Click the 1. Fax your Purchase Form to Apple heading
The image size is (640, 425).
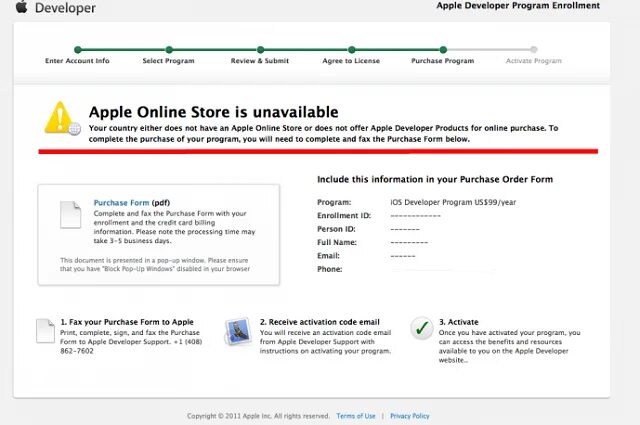click(127, 322)
